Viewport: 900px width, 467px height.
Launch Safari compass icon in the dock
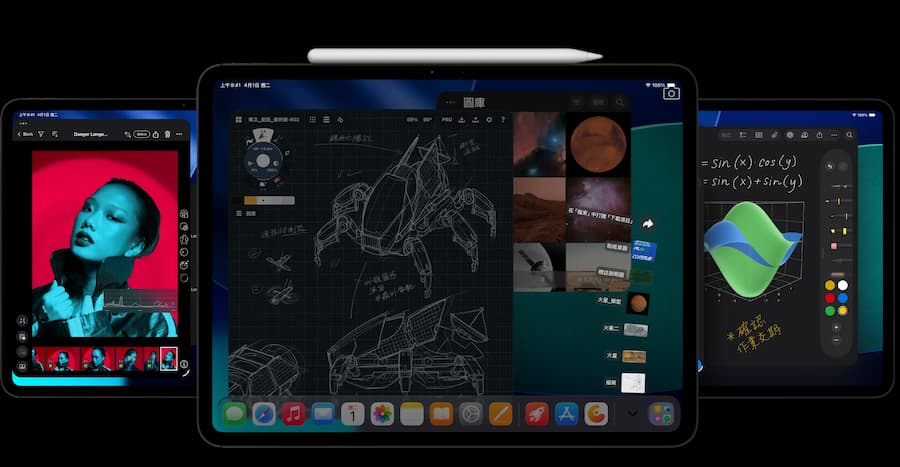tap(264, 414)
